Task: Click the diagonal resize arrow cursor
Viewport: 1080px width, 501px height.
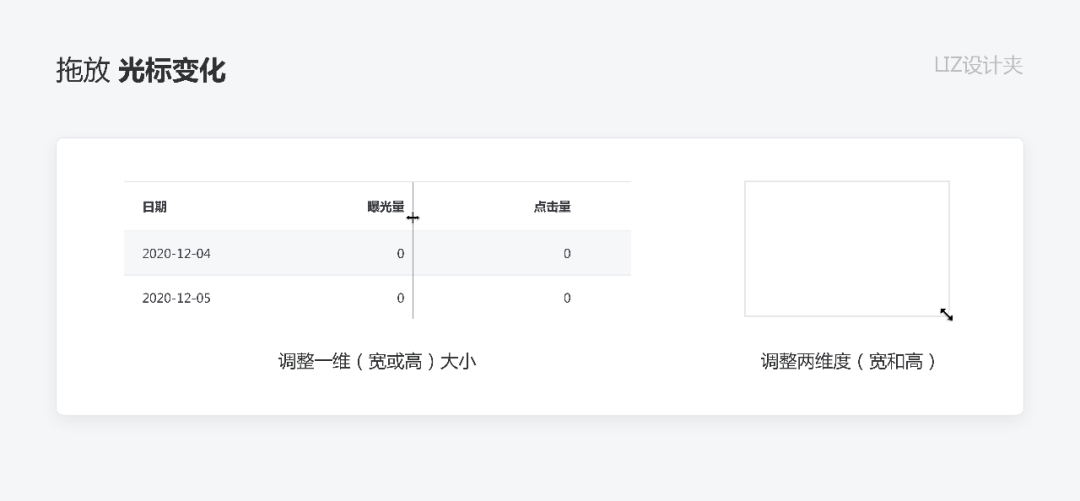Action: pos(946,314)
